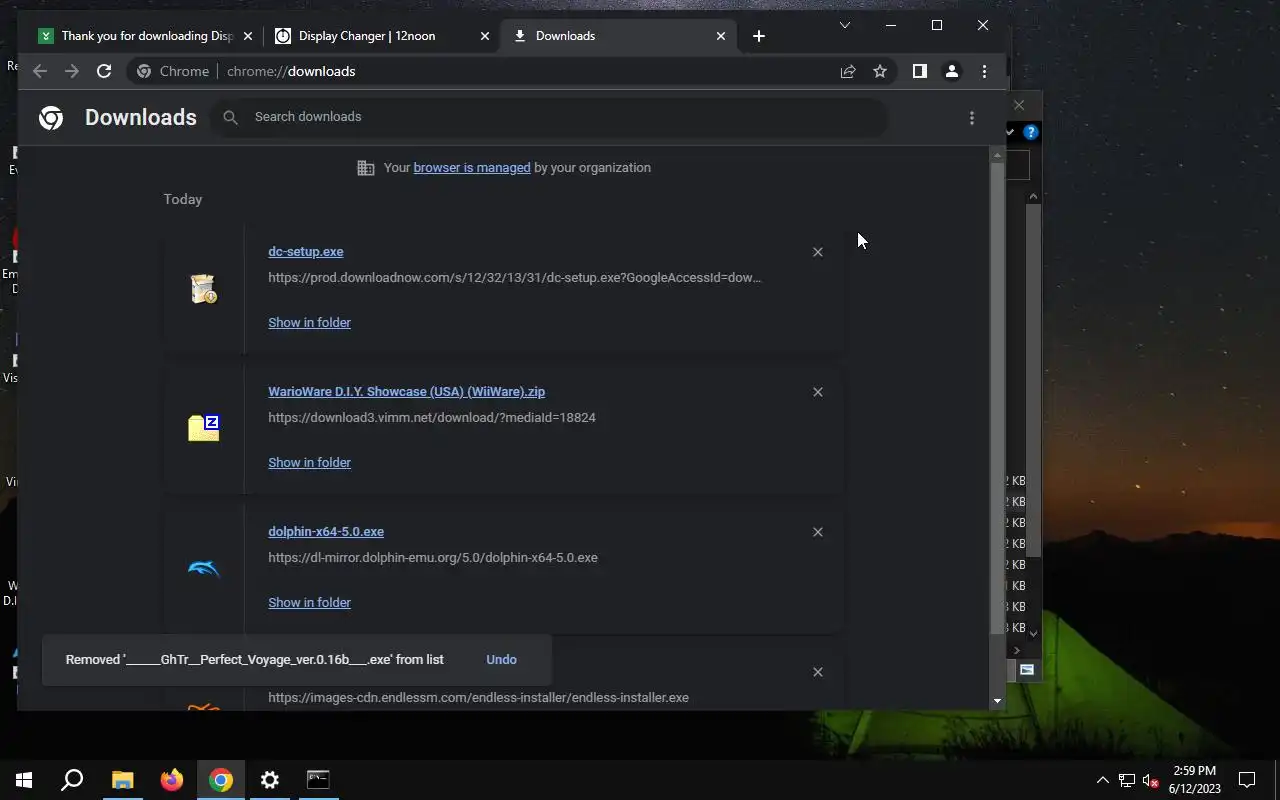Open the browser is managed link
This screenshot has height=800, width=1280.
pos(472,168)
